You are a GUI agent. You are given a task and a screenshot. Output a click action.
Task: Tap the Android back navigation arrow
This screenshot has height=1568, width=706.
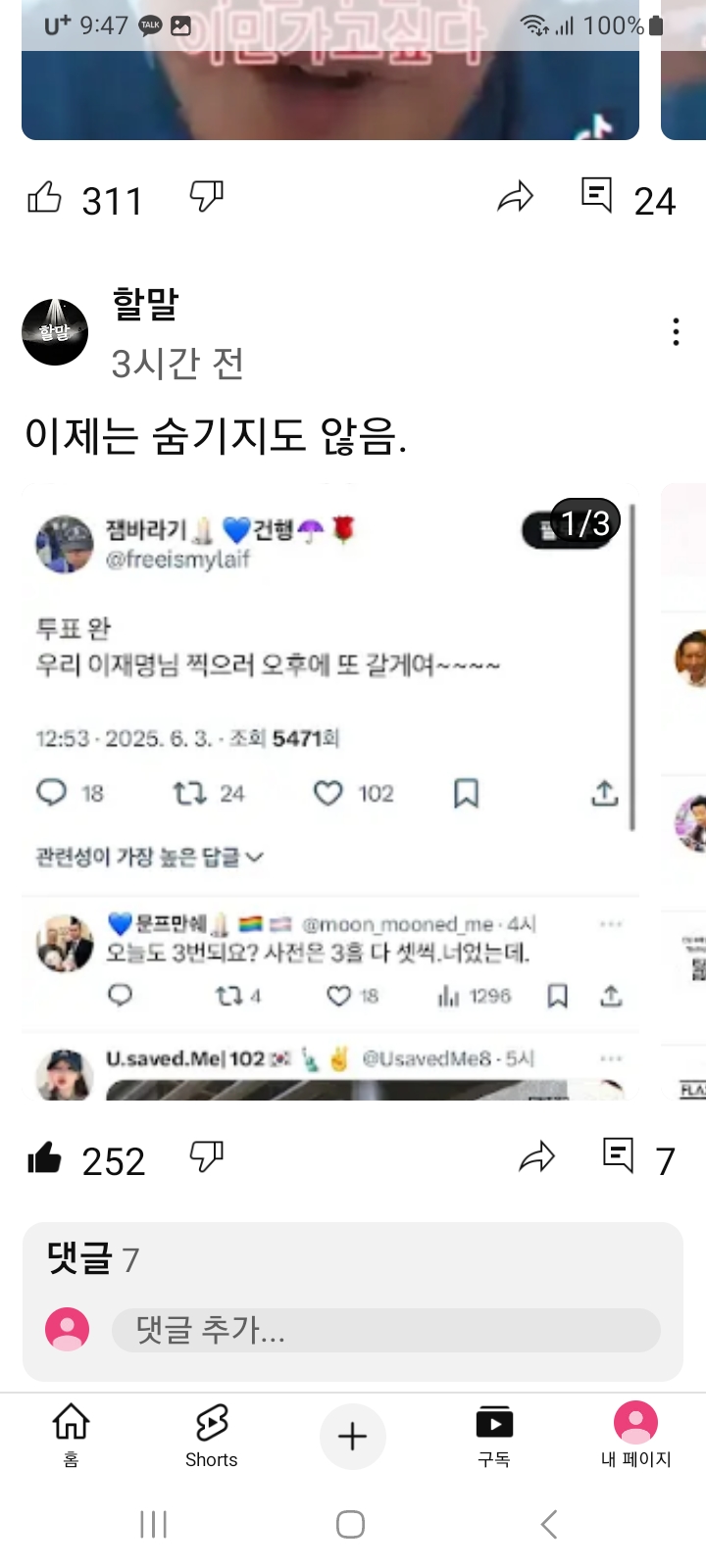(549, 1525)
